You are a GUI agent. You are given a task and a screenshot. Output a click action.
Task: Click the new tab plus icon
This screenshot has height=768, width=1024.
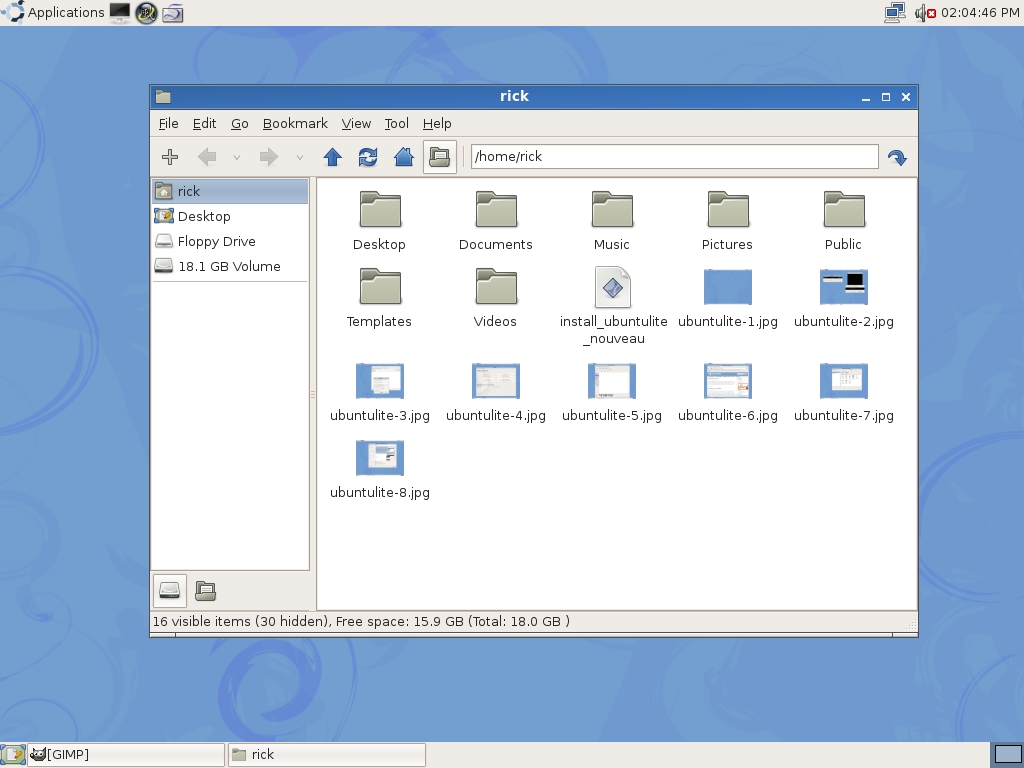(x=170, y=157)
